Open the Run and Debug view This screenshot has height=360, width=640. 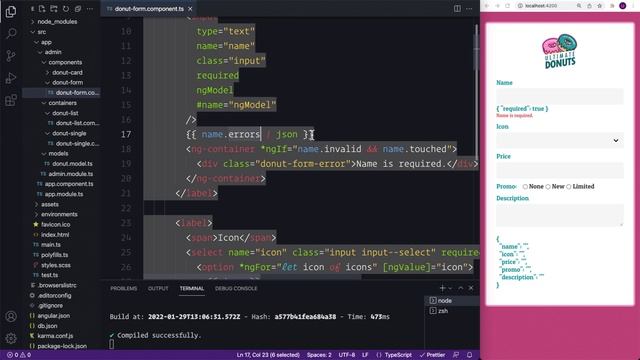tap(11, 78)
